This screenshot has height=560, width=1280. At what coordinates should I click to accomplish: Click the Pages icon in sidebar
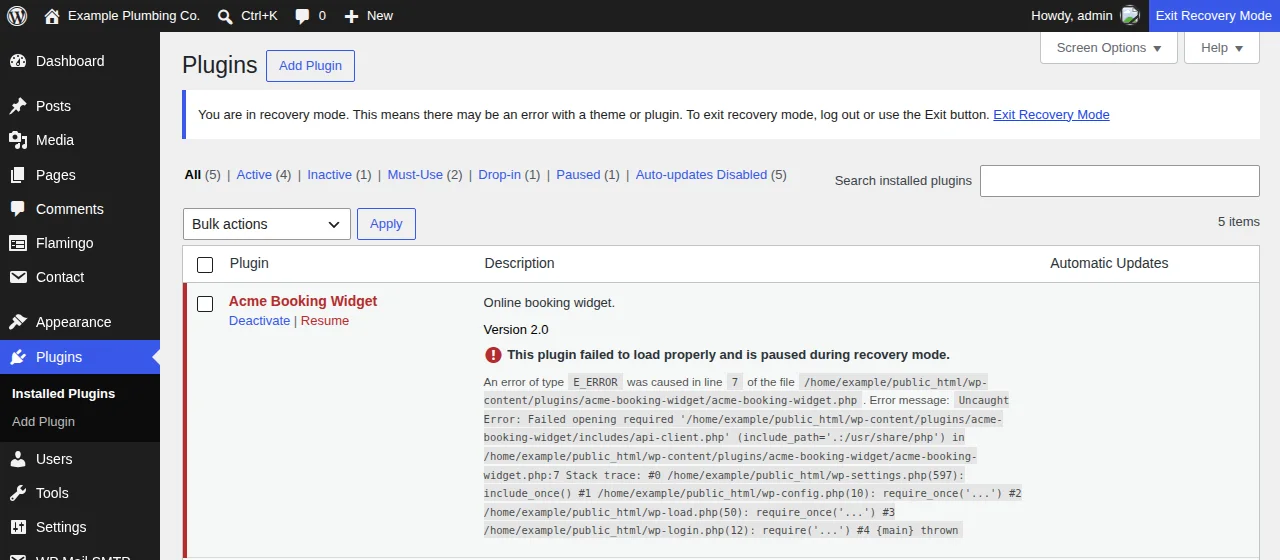click(18, 175)
